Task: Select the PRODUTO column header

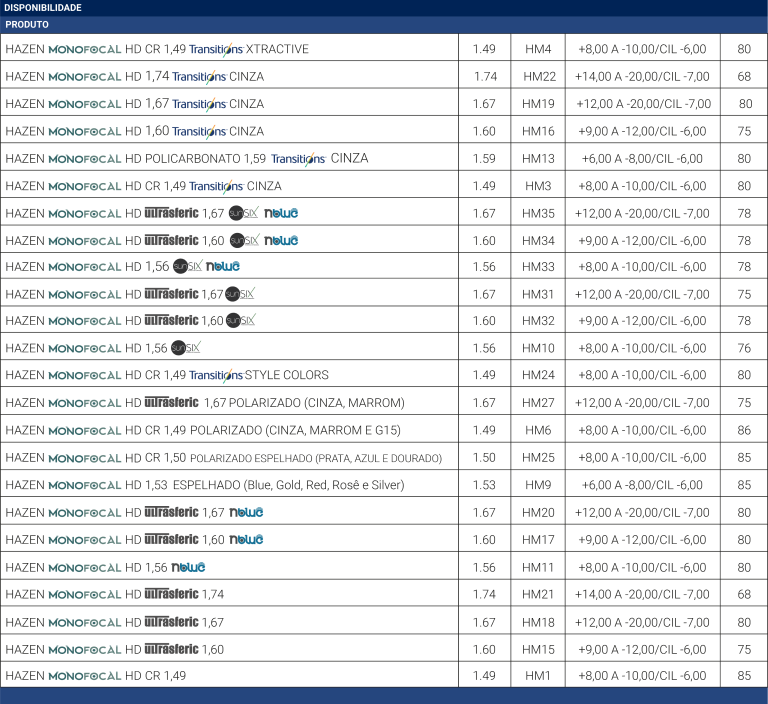Action: [x=27, y=24]
